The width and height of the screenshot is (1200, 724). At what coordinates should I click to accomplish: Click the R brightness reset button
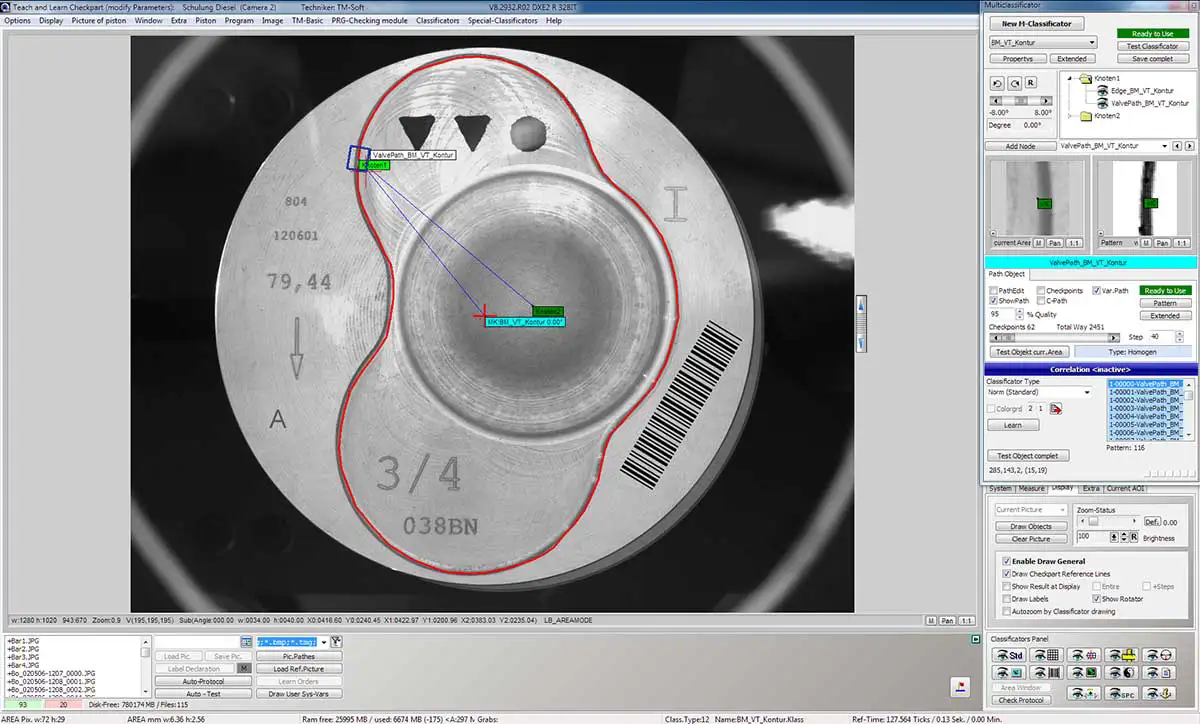click(1134, 537)
